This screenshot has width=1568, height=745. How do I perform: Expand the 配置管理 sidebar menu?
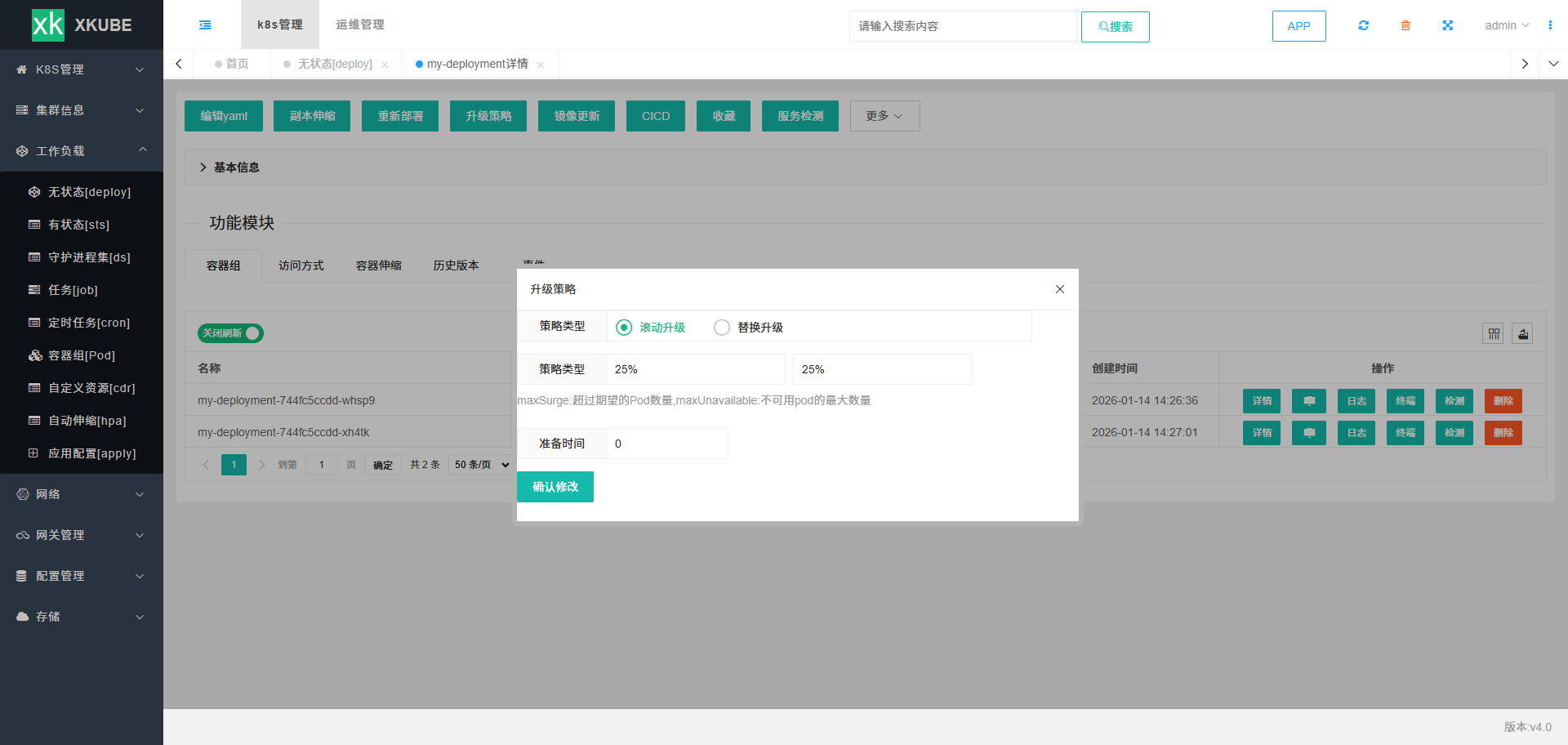pos(82,576)
